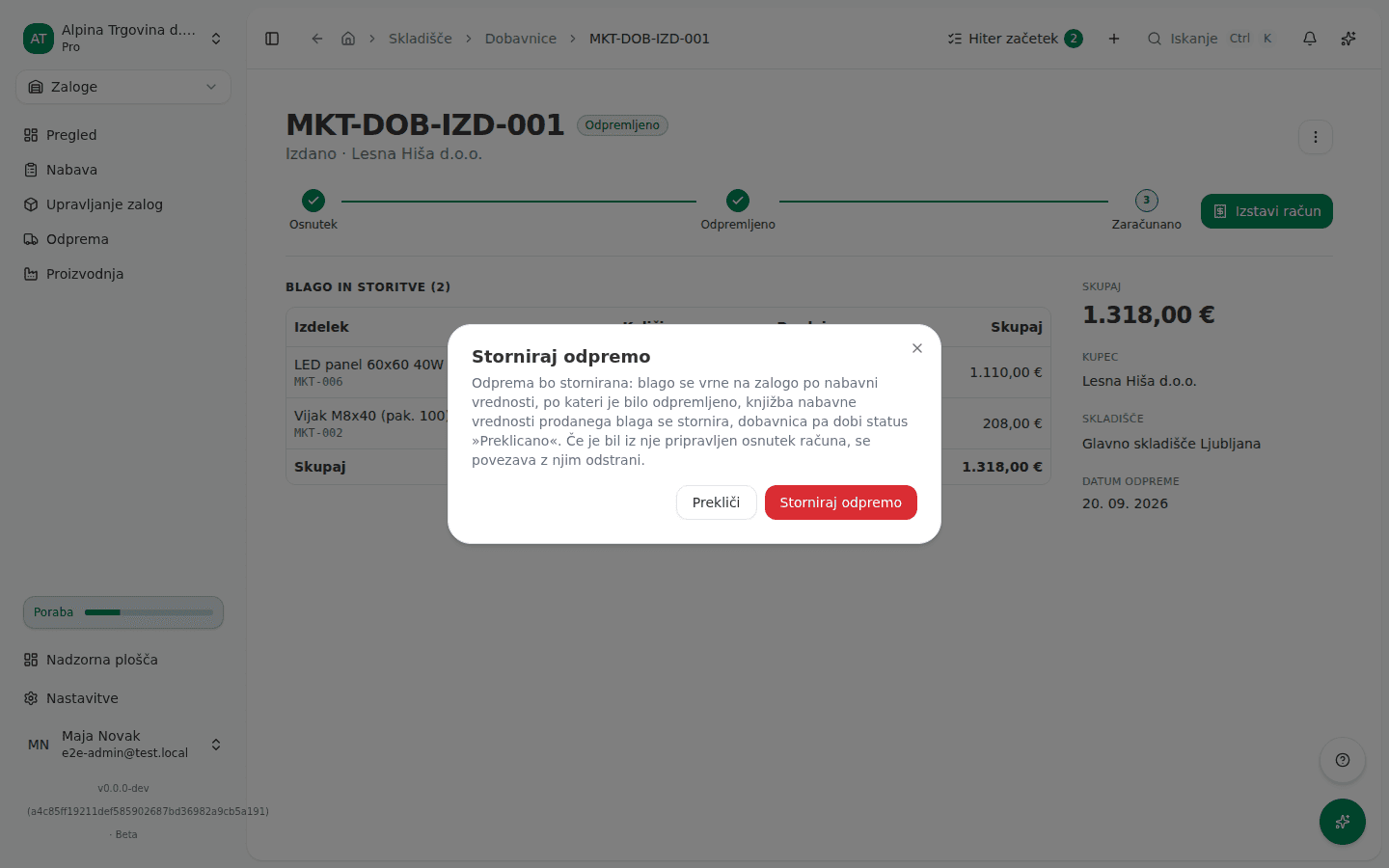Viewport: 1389px width, 868px height.
Task: Go to Dobavnice breadcrumb
Action: coord(521,39)
